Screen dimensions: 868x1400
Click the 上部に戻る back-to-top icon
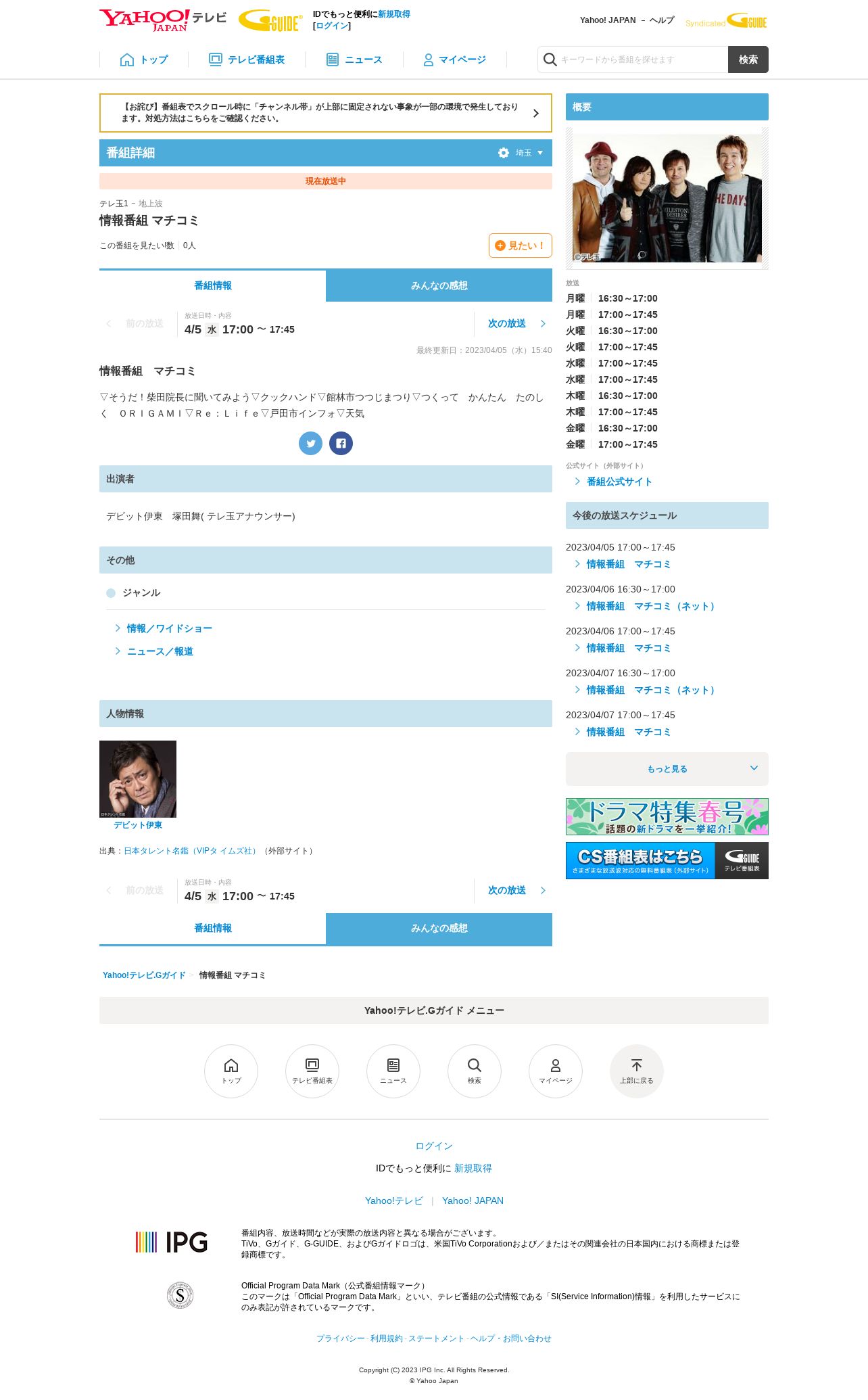tap(637, 1071)
